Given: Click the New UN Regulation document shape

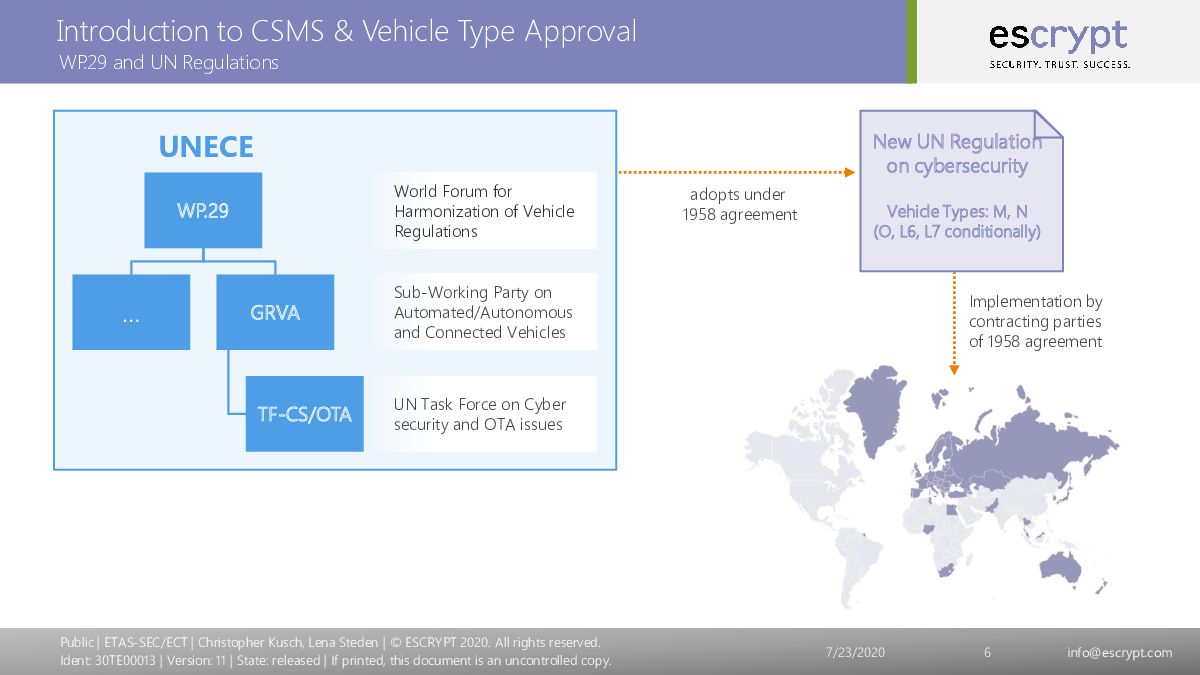Looking at the screenshot, I should (x=961, y=190).
